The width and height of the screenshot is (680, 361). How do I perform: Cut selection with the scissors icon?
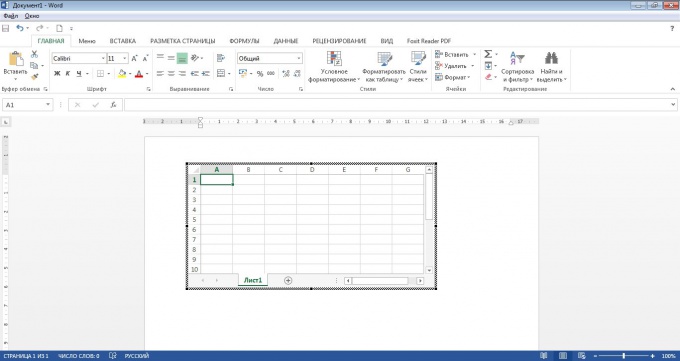click(x=34, y=54)
